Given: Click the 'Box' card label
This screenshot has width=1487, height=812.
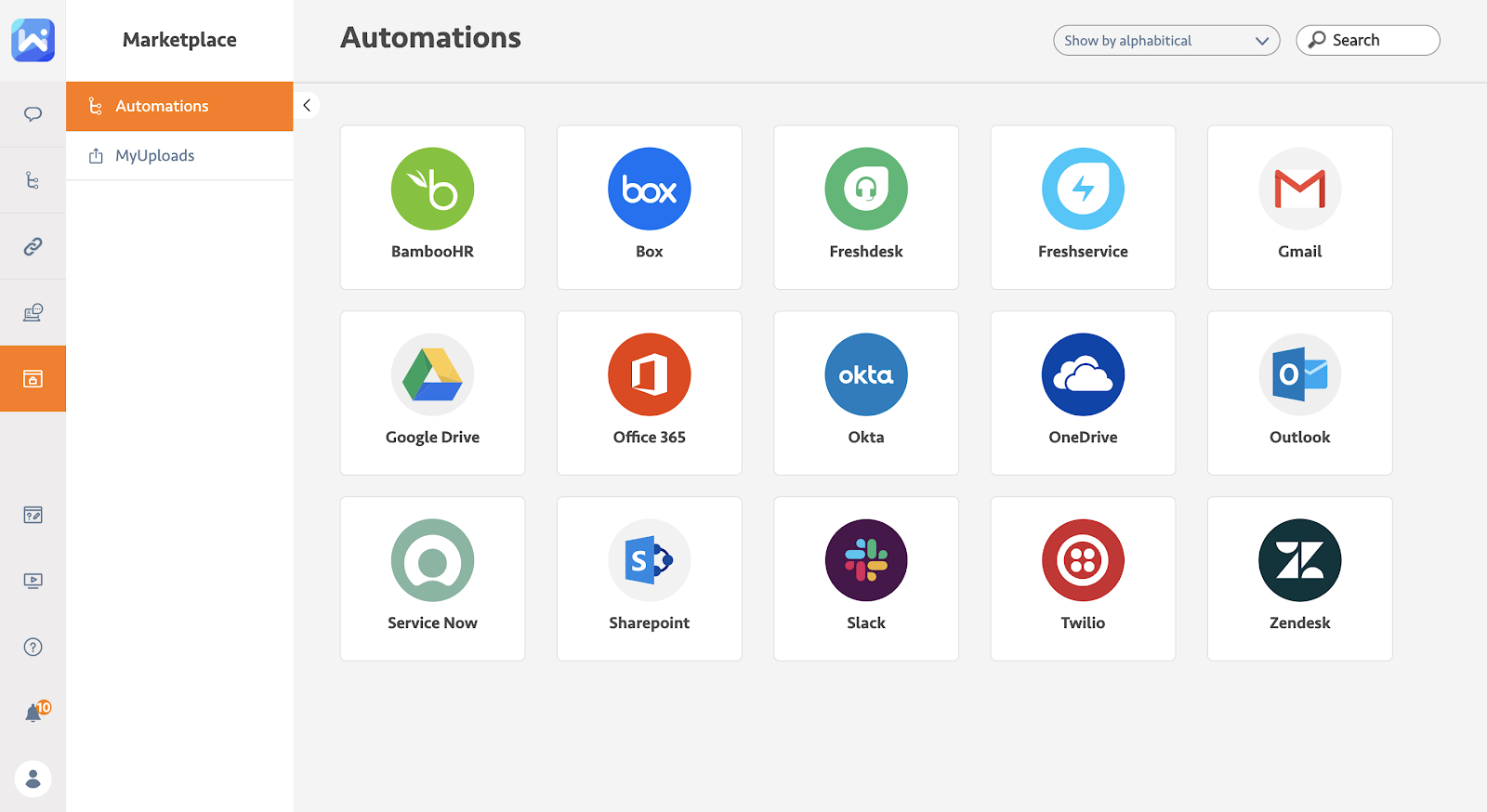Looking at the screenshot, I should pos(650,252).
